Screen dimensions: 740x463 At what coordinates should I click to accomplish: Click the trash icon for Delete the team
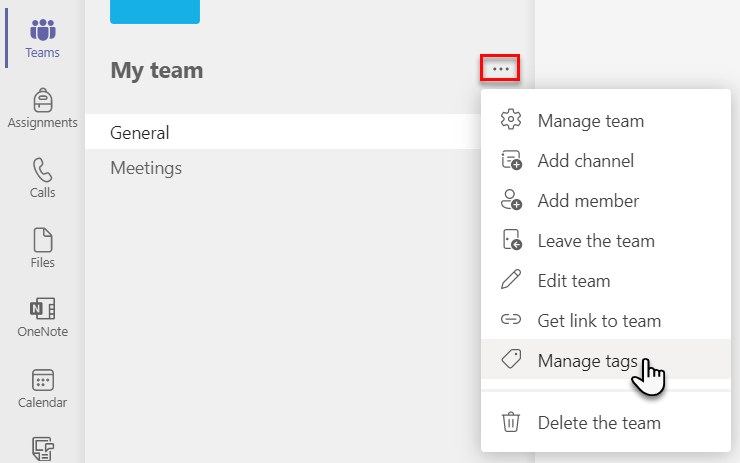511,422
